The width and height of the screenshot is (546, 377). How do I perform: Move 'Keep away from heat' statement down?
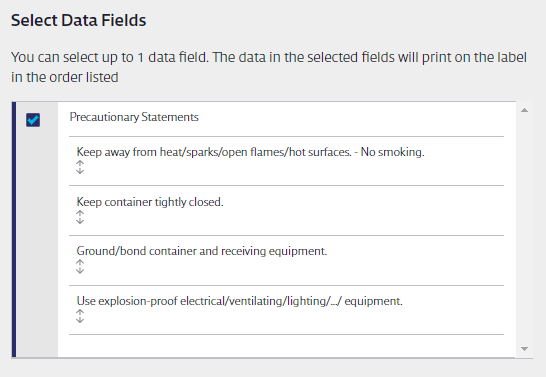(80, 171)
